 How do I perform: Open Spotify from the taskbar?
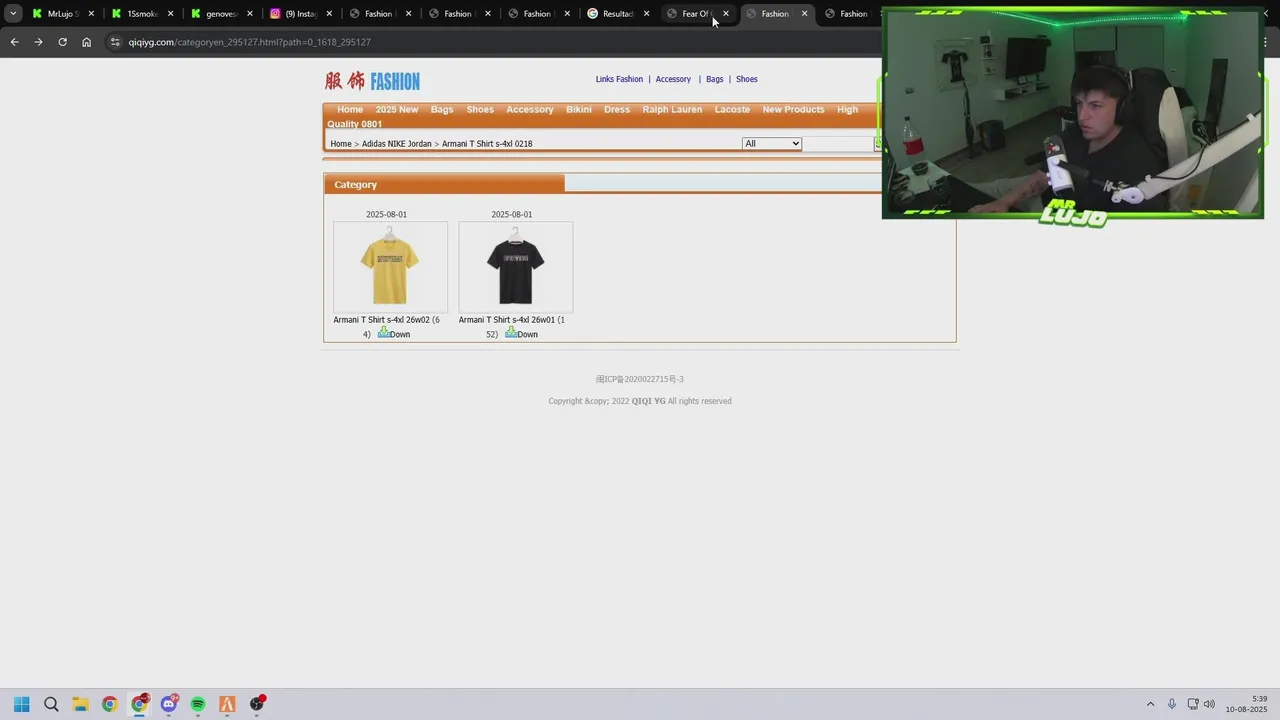[198, 704]
